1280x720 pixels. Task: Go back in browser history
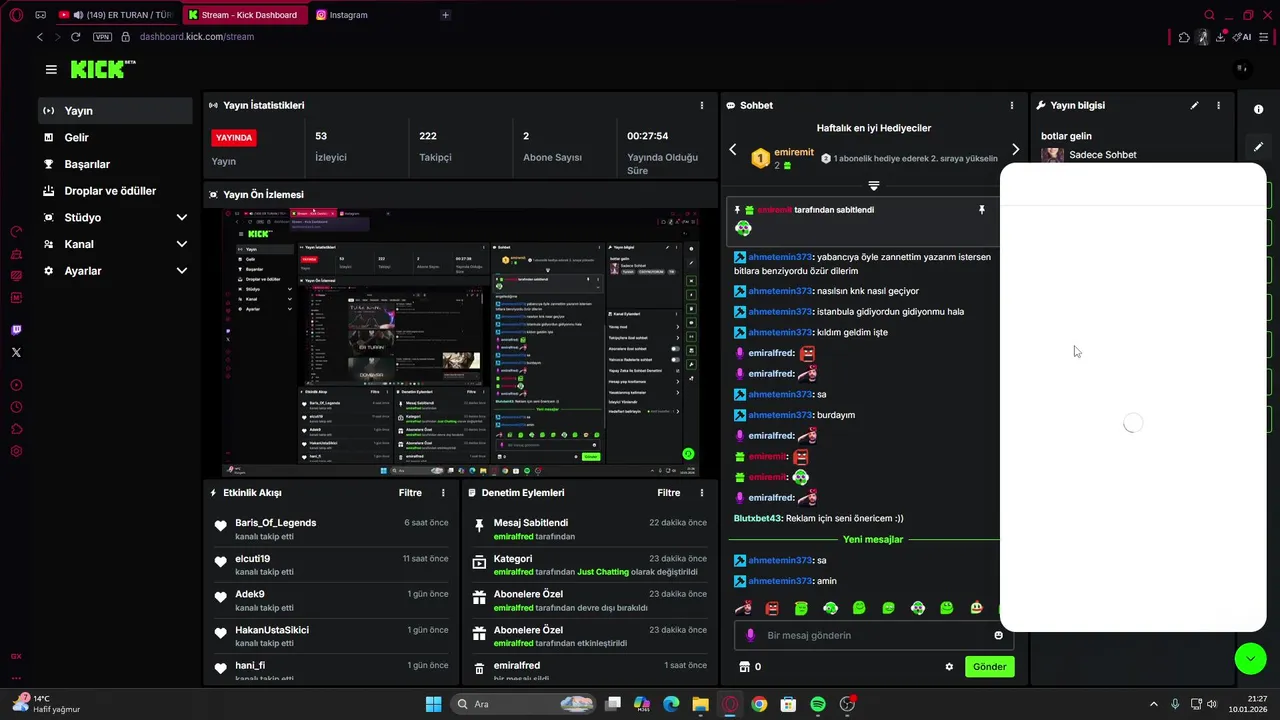coord(40,37)
